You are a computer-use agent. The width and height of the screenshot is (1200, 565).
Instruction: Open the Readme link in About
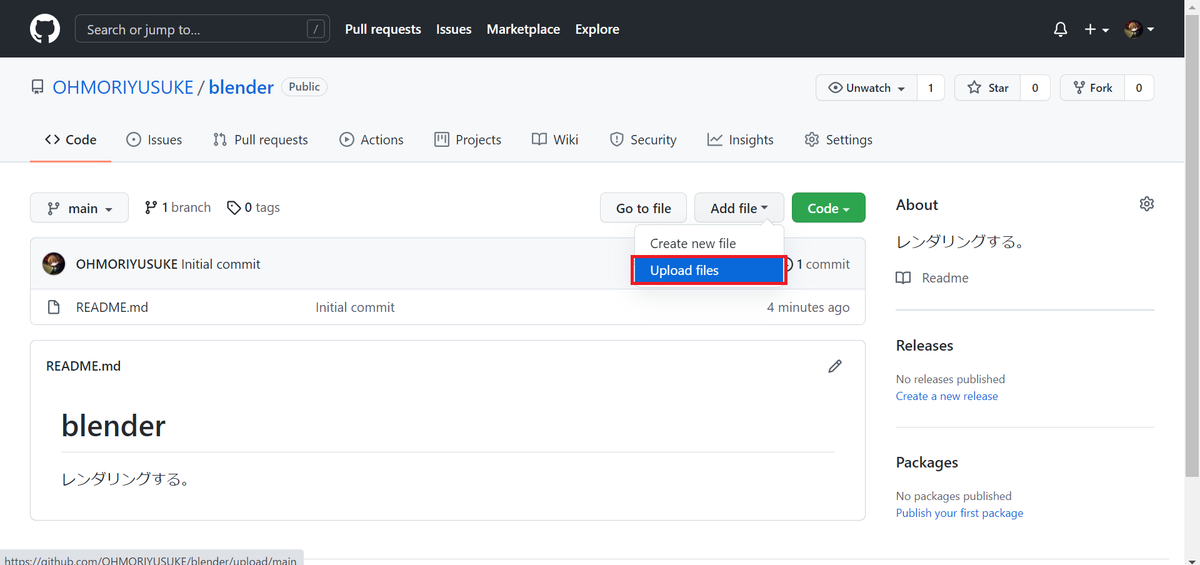point(933,278)
